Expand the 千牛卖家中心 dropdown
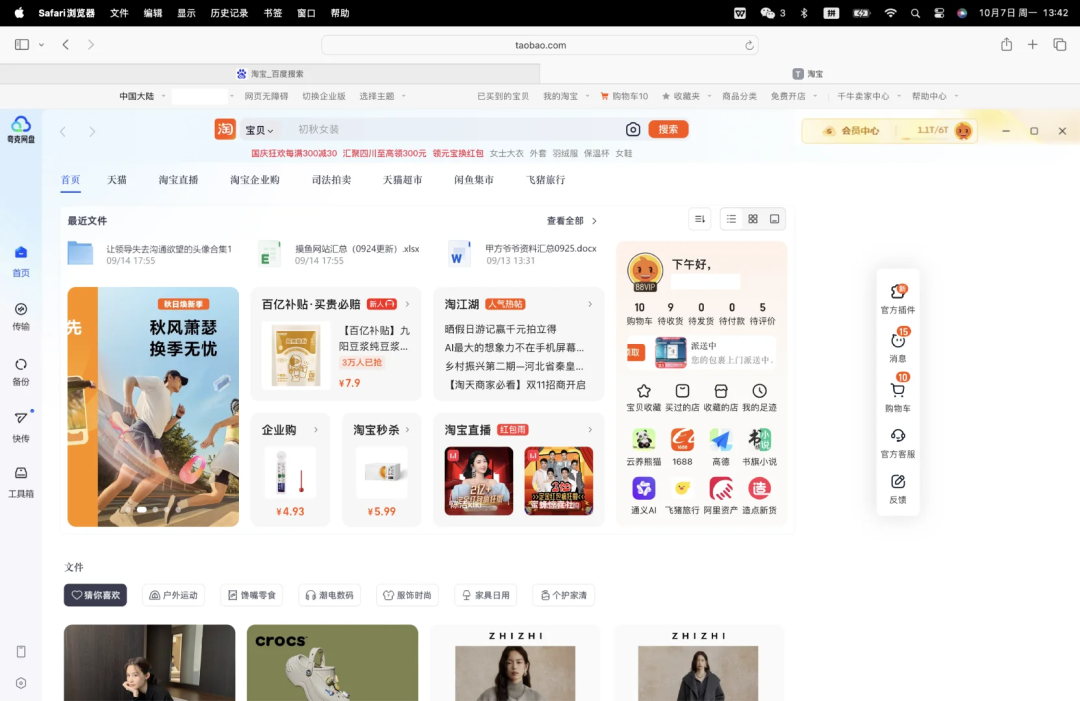Viewport: 1080px width, 701px height. point(869,96)
